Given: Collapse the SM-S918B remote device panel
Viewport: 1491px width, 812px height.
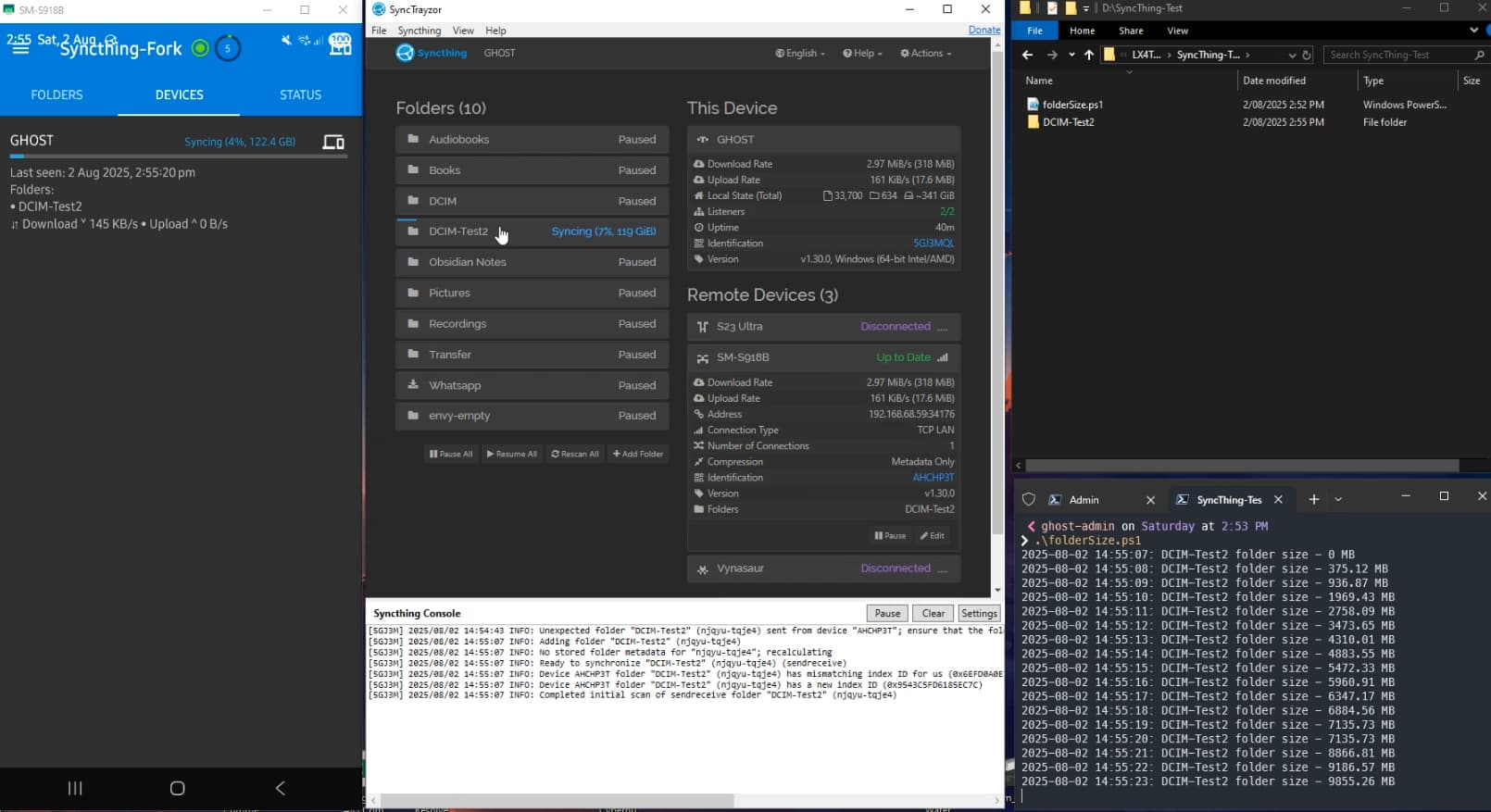Looking at the screenshot, I should tap(823, 357).
